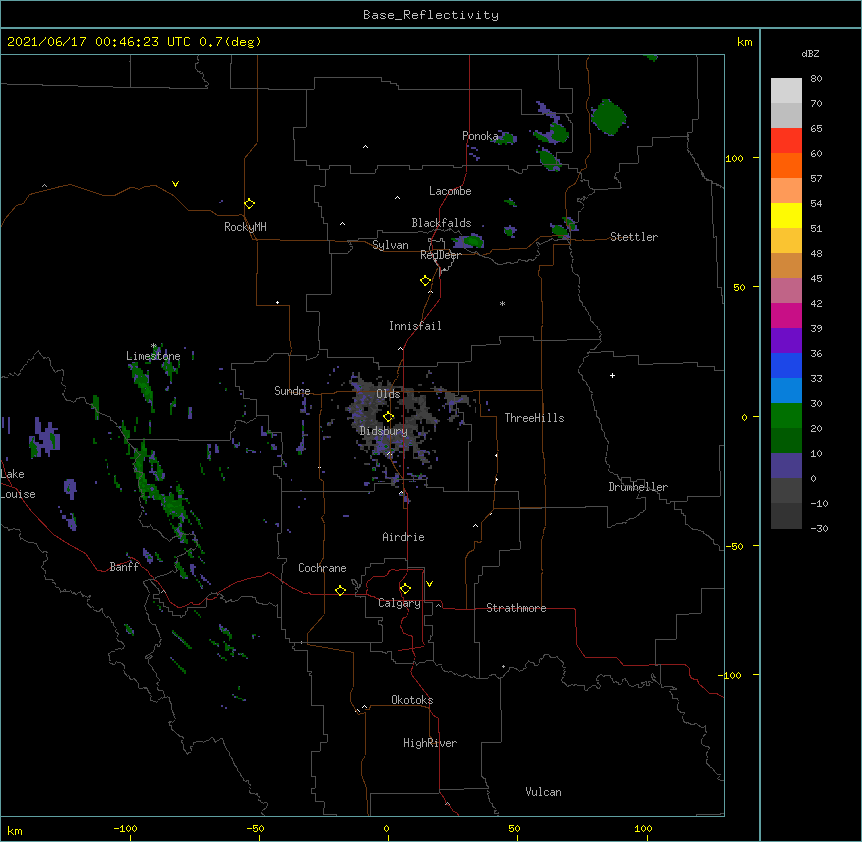Image resolution: width=862 pixels, height=842 pixels.
Task: Click the Innisfail city label
Action: (x=415, y=326)
